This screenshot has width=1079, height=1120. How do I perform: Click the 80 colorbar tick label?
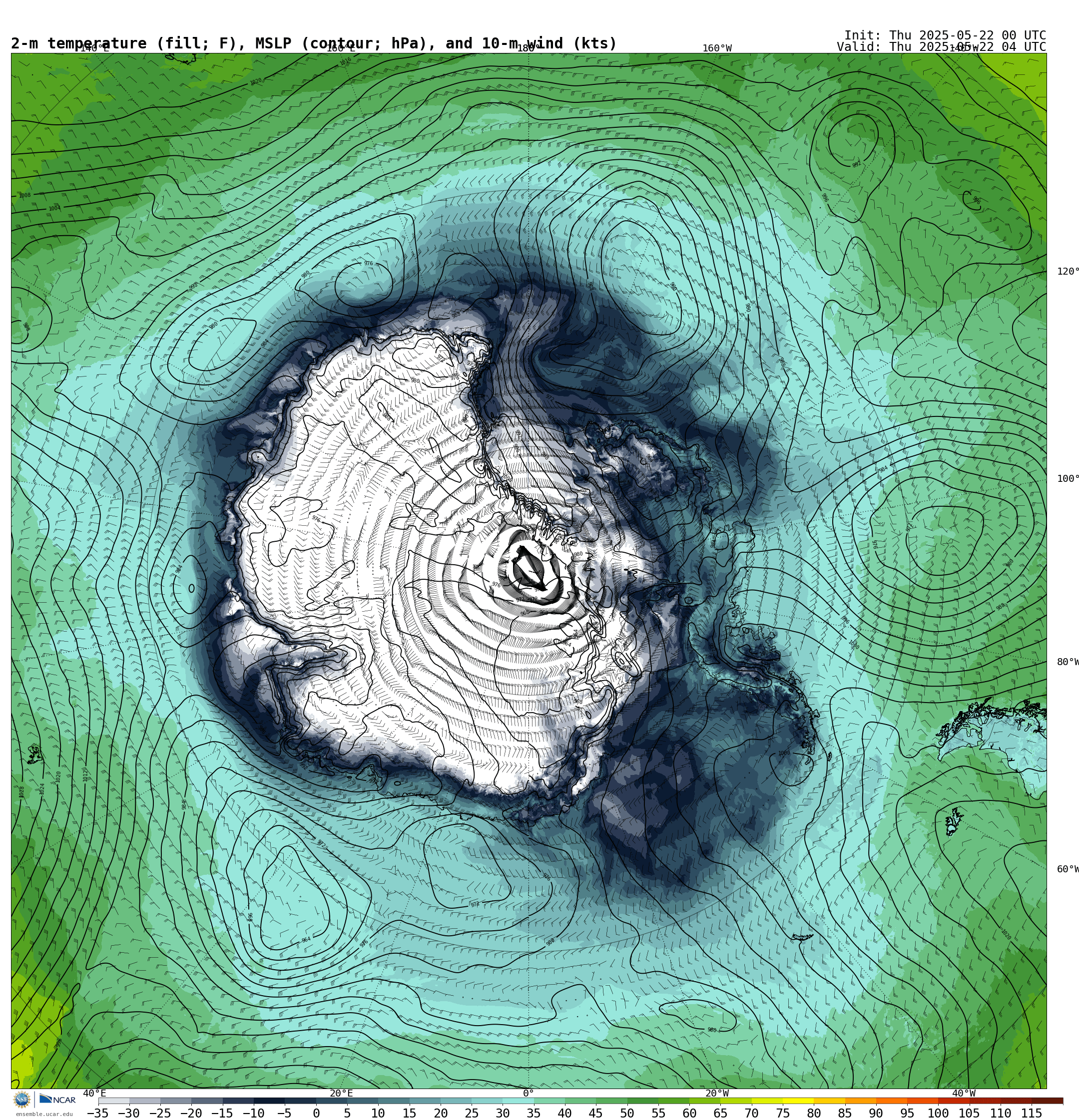pos(814,1113)
